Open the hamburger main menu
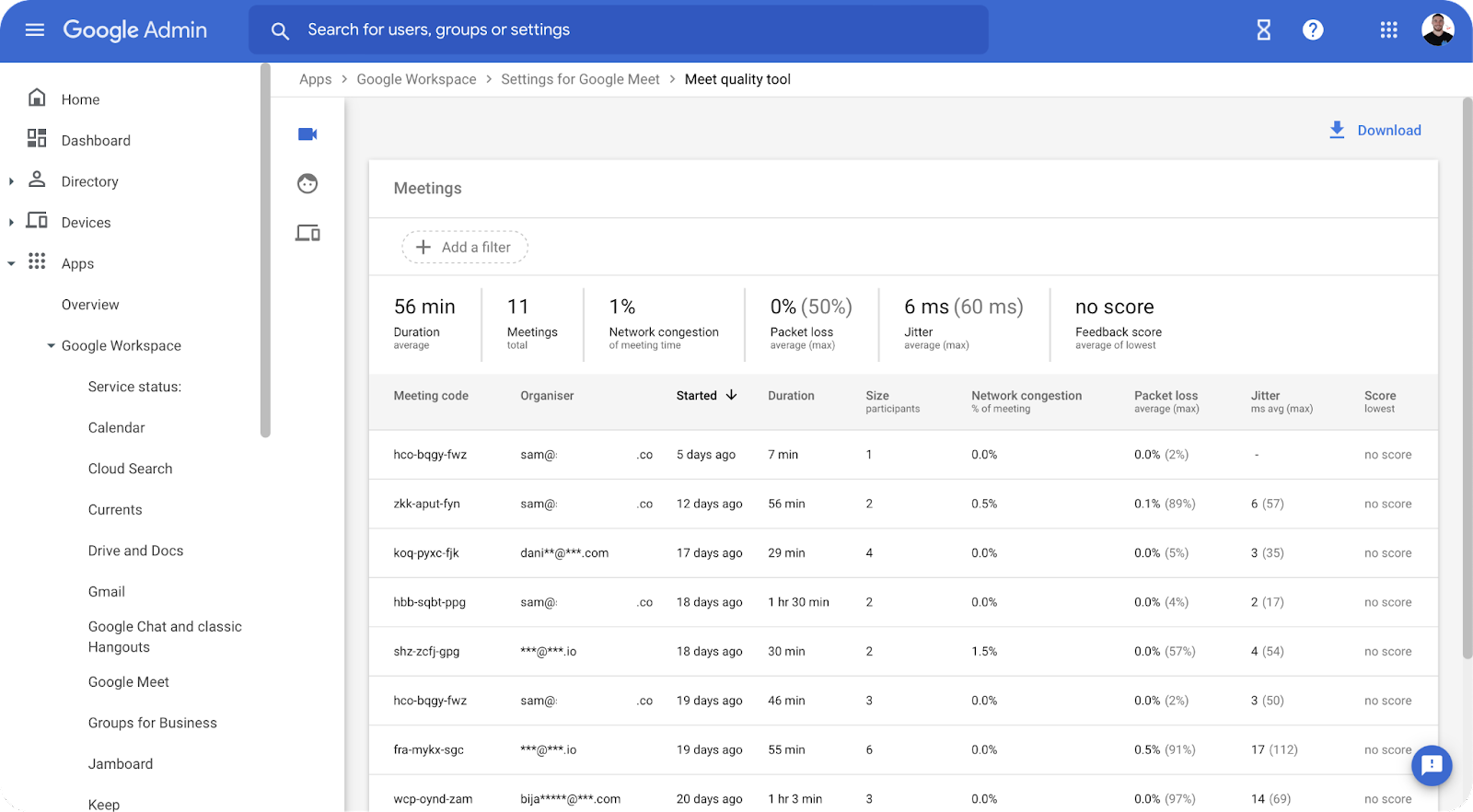 point(35,30)
